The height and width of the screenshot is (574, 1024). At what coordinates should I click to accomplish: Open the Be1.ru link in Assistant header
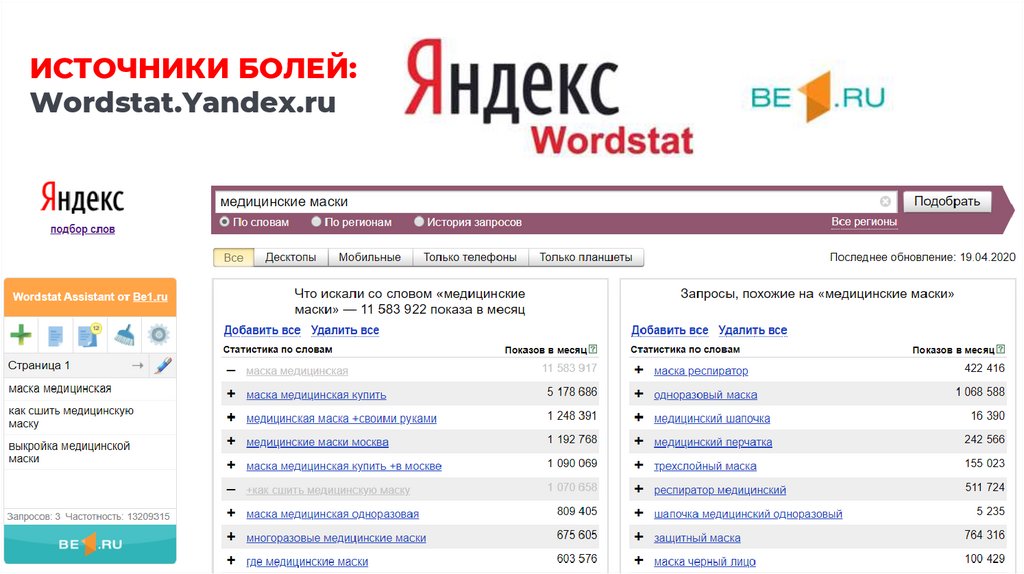coord(150,296)
